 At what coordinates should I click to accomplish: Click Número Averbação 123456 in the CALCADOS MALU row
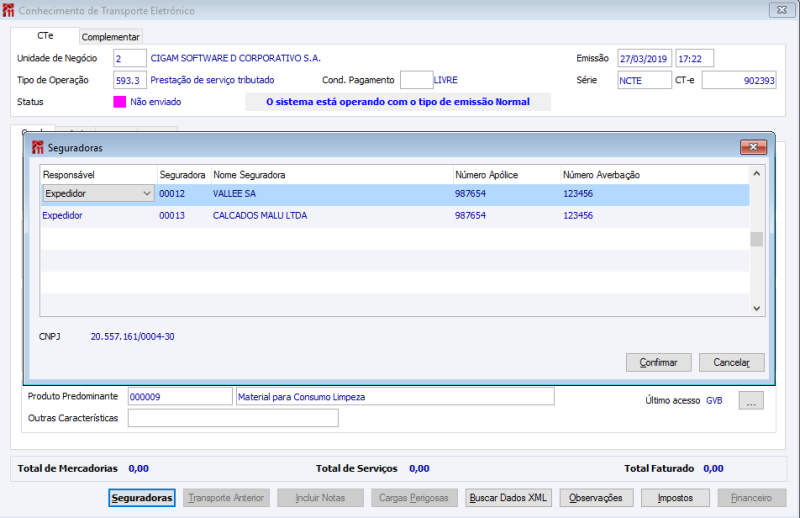(578, 215)
